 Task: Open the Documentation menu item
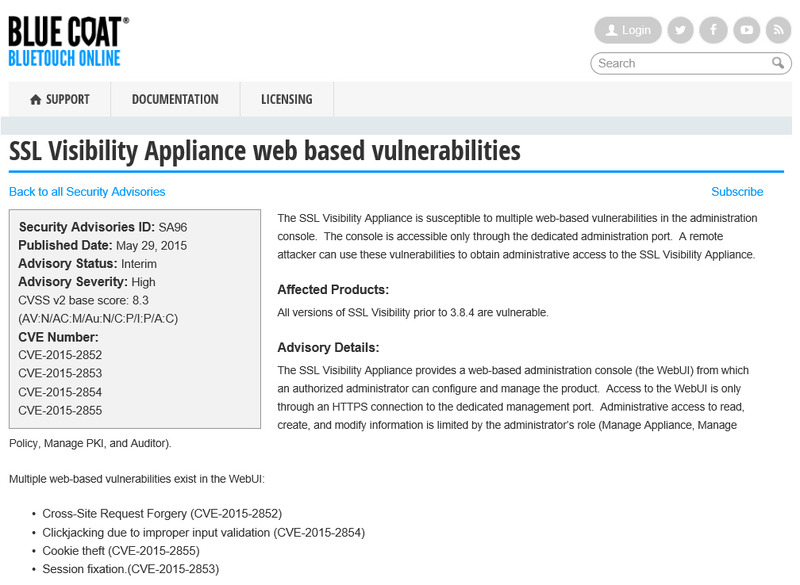tap(175, 100)
